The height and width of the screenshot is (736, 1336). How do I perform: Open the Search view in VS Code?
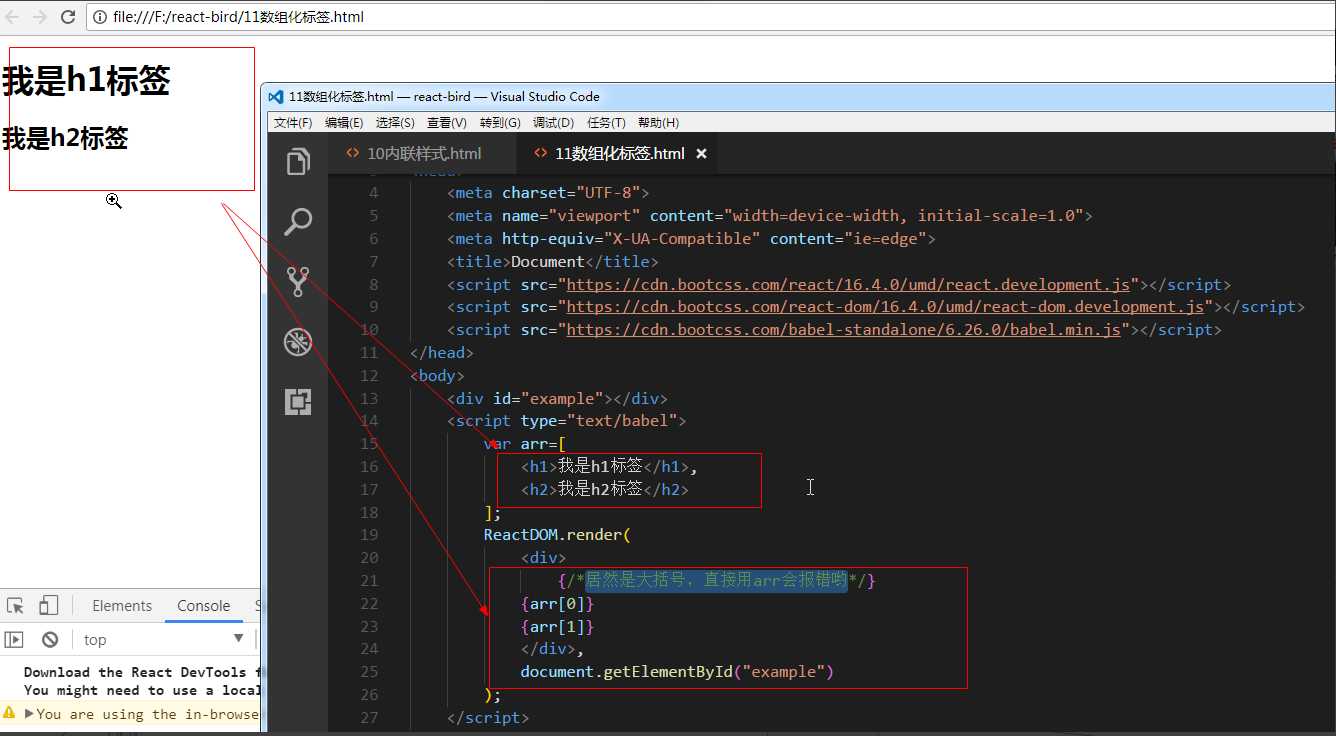pos(298,222)
